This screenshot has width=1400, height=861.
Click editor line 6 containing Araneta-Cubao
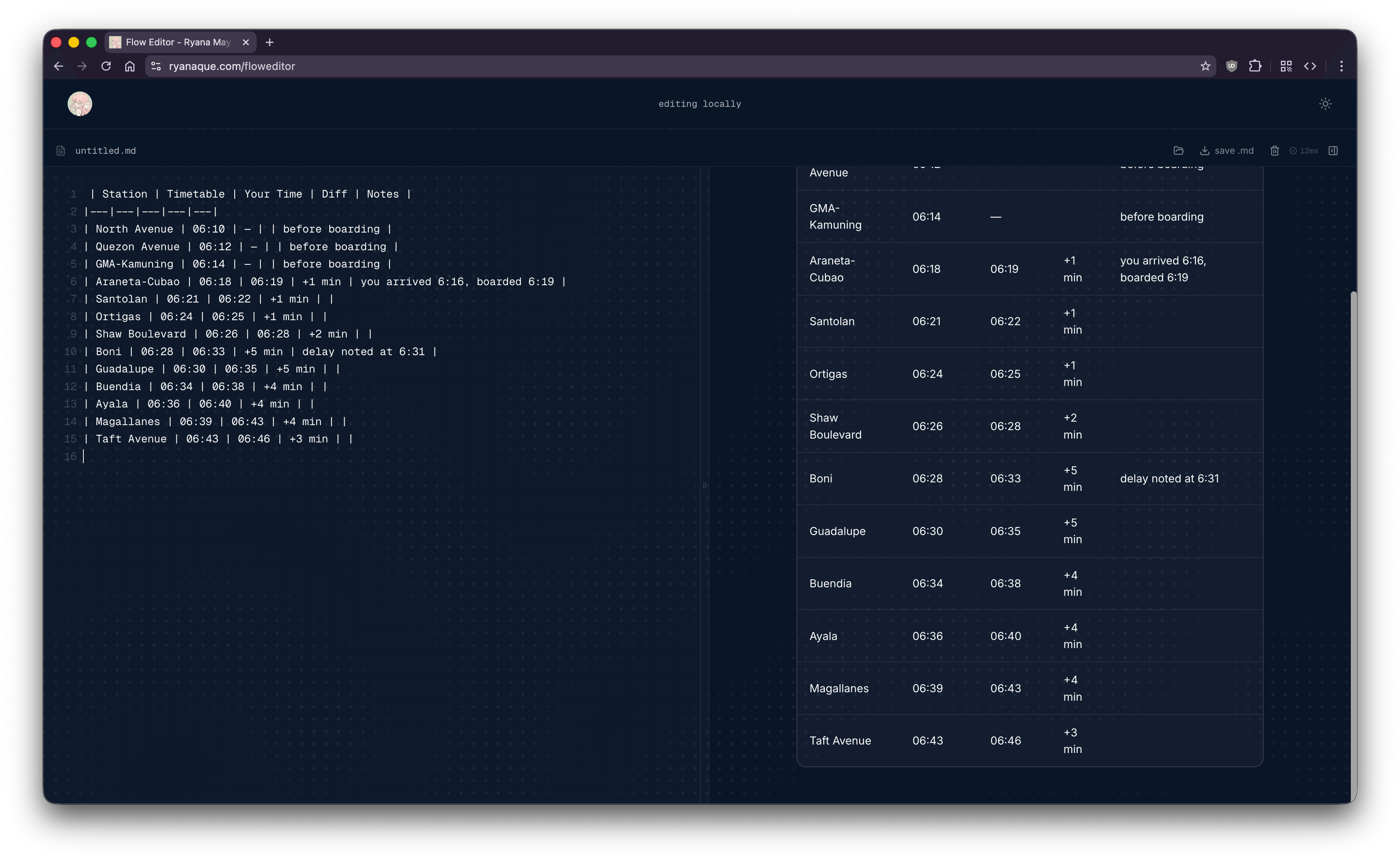tap(325, 281)
